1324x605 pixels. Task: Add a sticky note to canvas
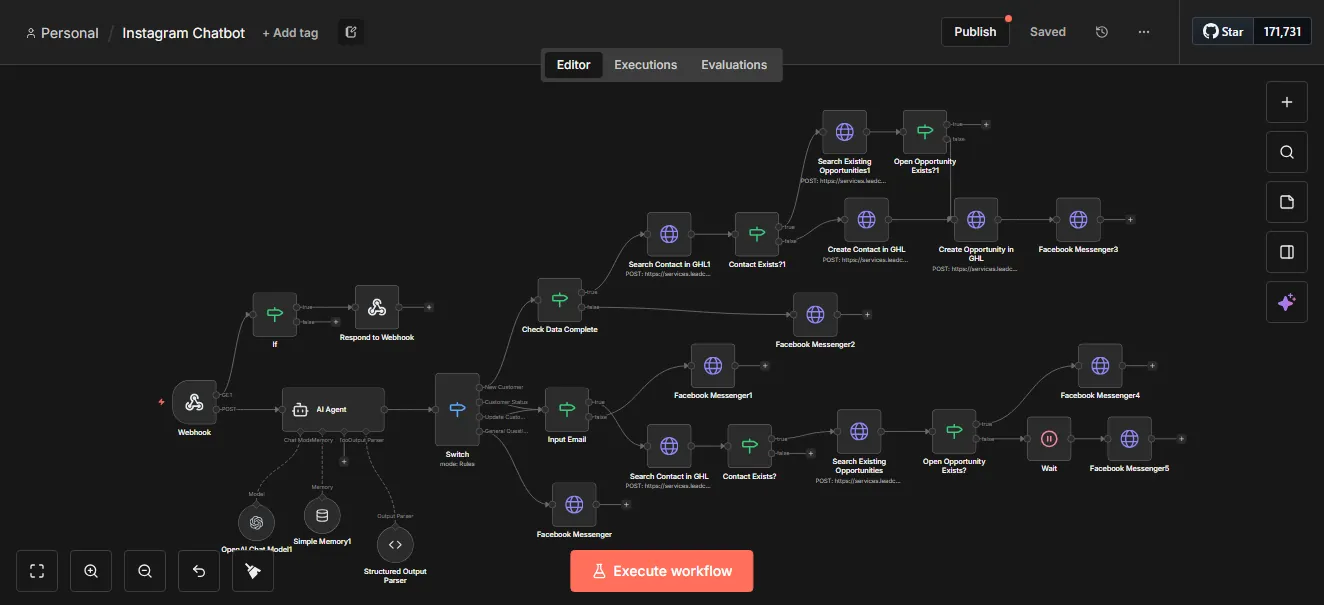(x=1287, y=202)
